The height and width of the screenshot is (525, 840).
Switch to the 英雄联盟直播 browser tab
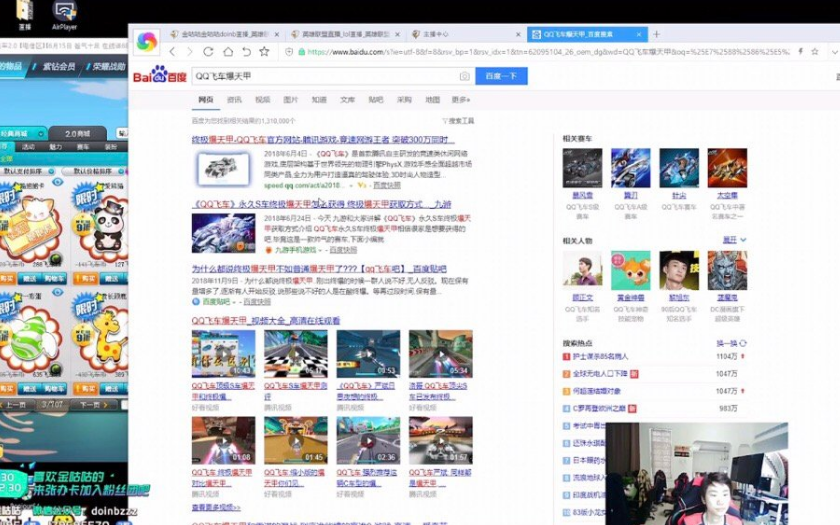[x=346, y=34]
